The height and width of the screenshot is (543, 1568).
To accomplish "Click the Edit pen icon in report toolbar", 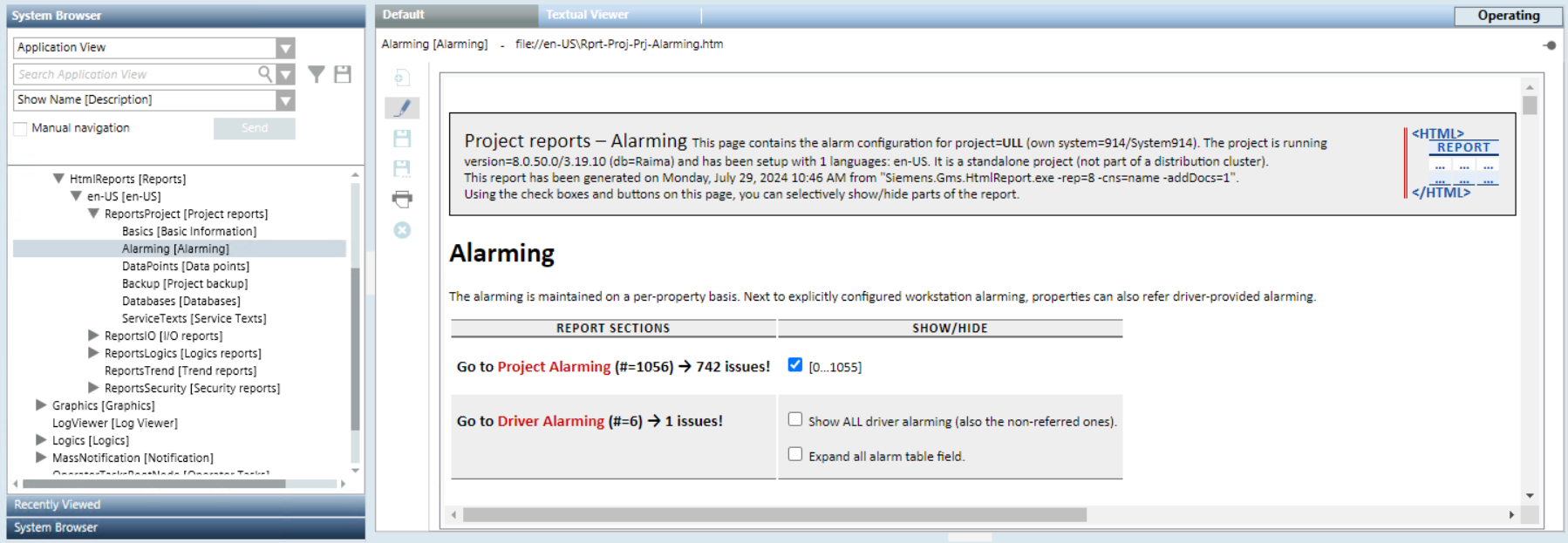I will (x=402, y=108).
